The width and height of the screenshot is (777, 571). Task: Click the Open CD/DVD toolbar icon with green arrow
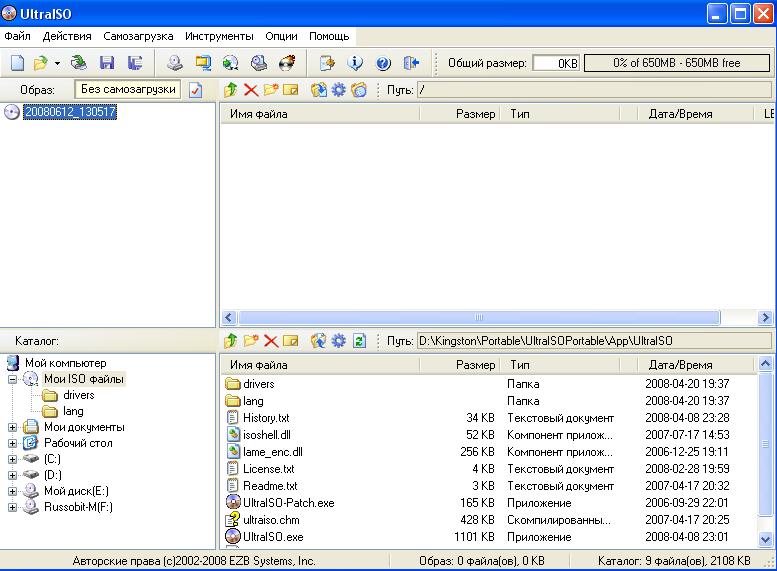click(x=78, y=63)
